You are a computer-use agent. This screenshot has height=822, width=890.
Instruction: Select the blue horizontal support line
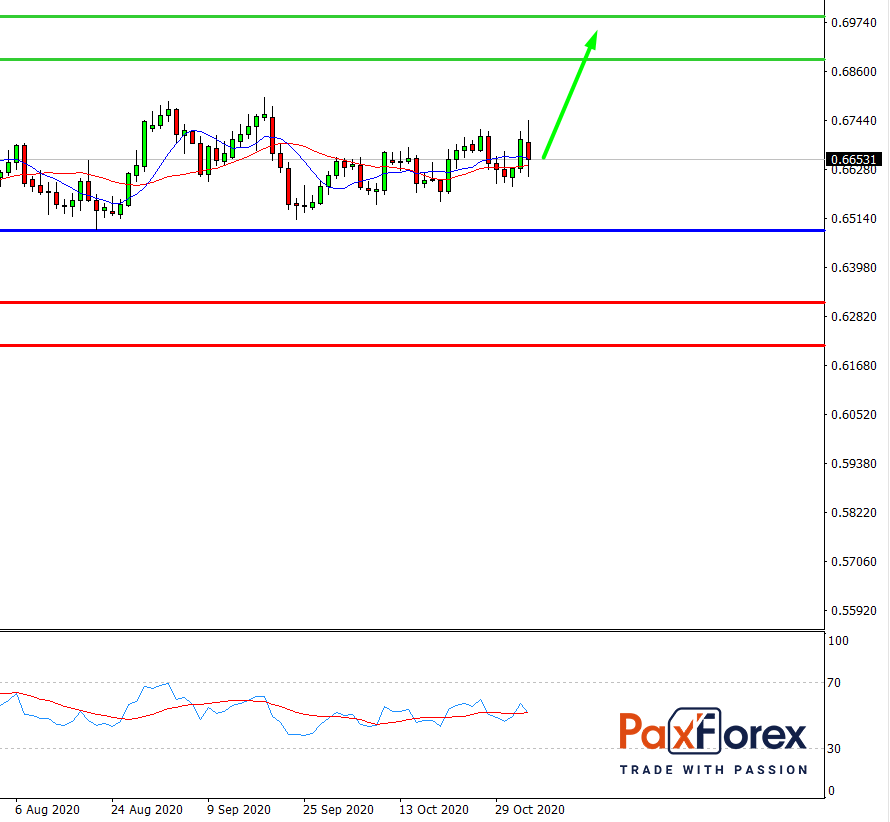coord(412,230)
